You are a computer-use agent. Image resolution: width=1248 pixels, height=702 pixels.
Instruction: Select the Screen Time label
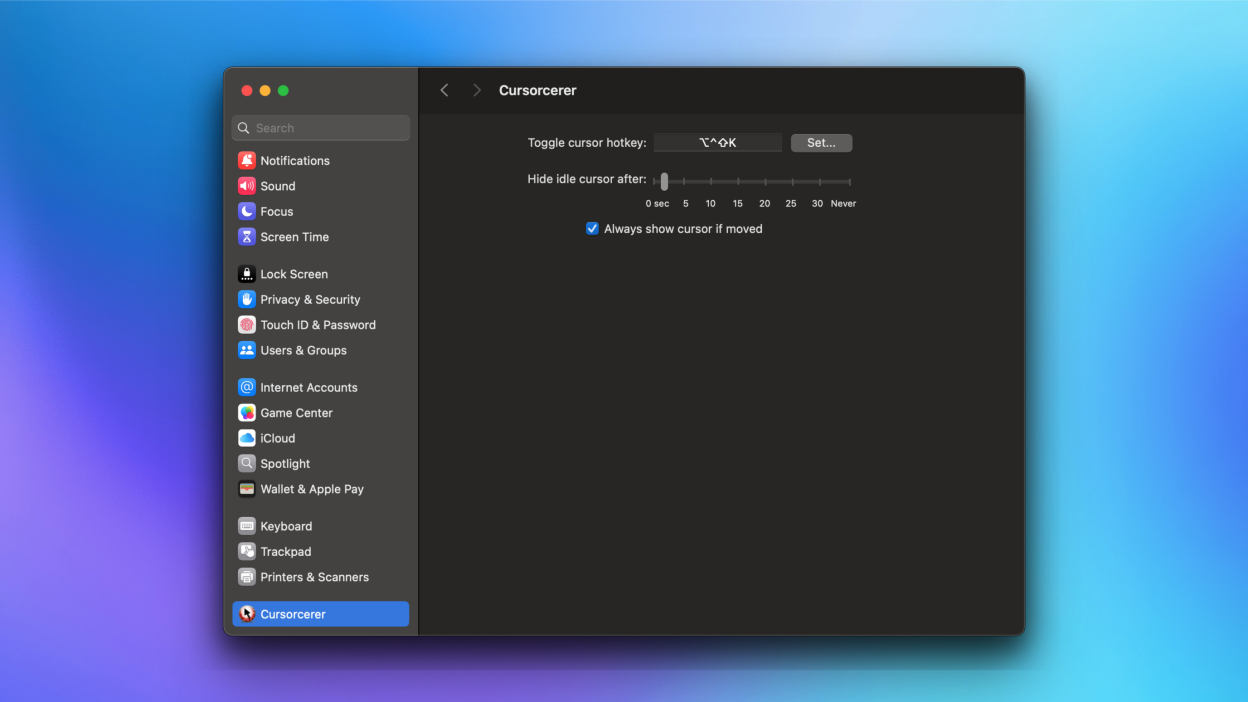point(295,237)
